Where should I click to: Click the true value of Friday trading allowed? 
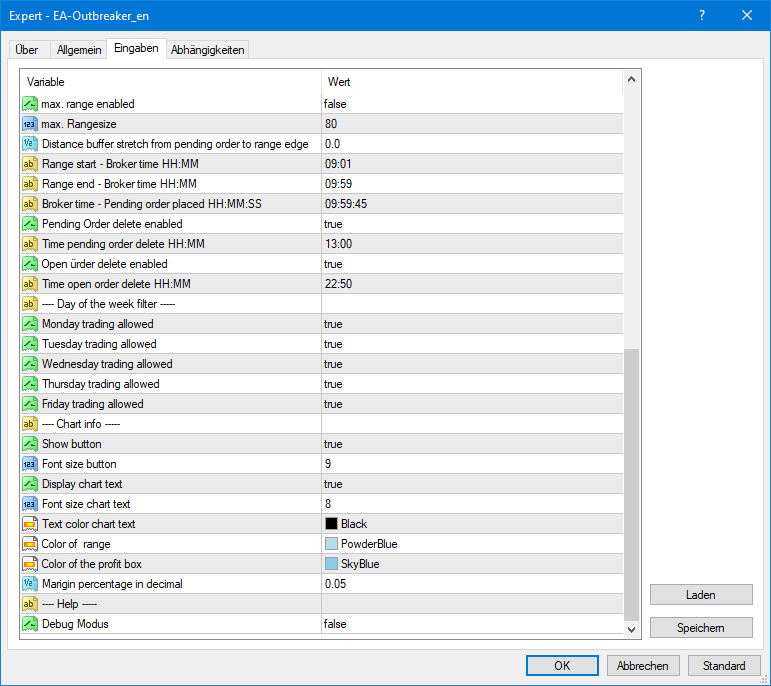[333, 404]
